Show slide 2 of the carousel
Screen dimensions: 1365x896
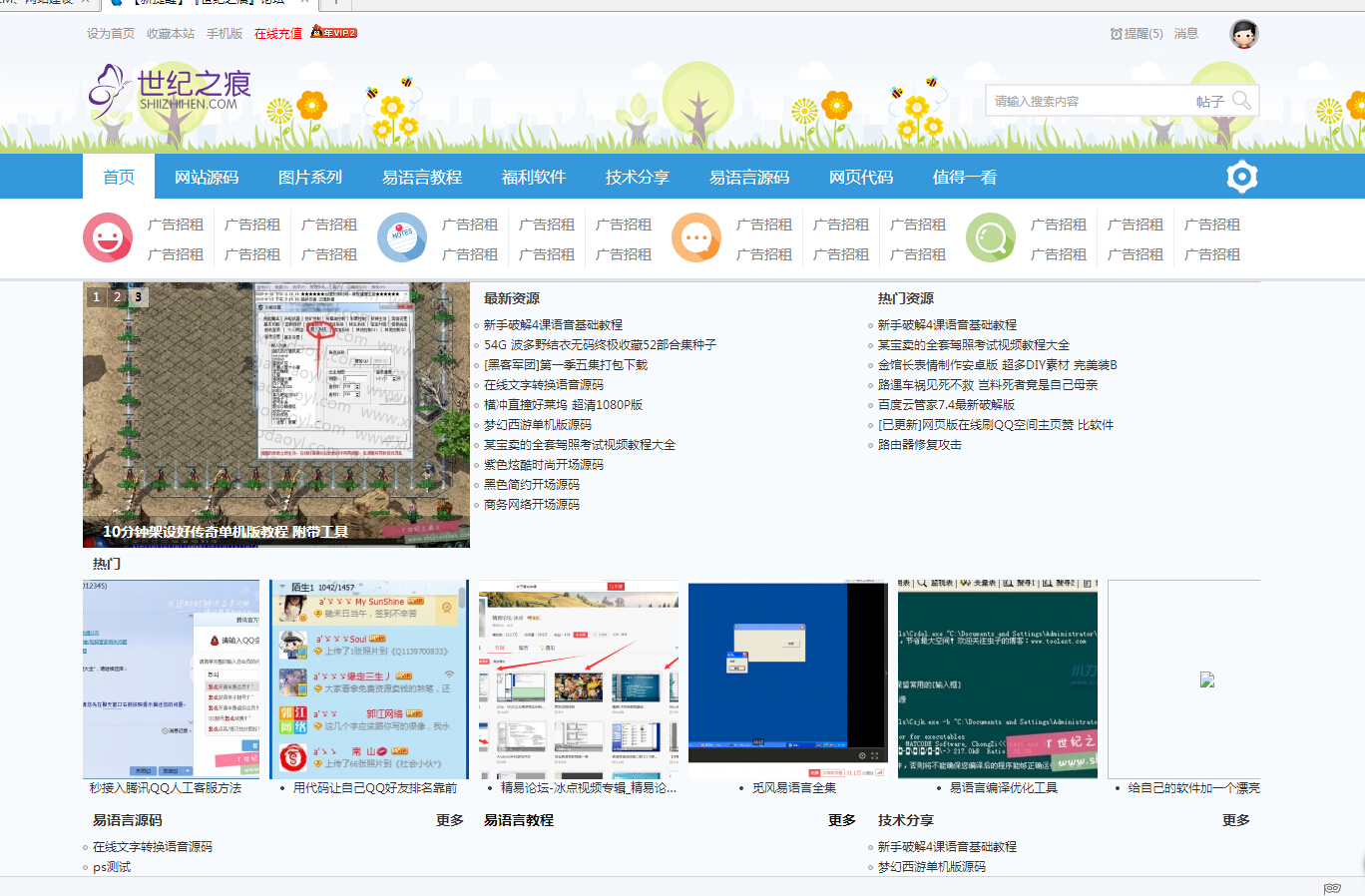pos(118,296)
